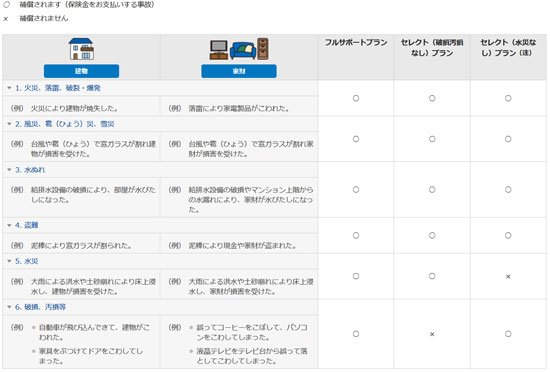The height and width of the screenshot is (372, 550).
Task: Click the セレクト（破損汚損なし）プラン column header
Action: coord(432,48)
